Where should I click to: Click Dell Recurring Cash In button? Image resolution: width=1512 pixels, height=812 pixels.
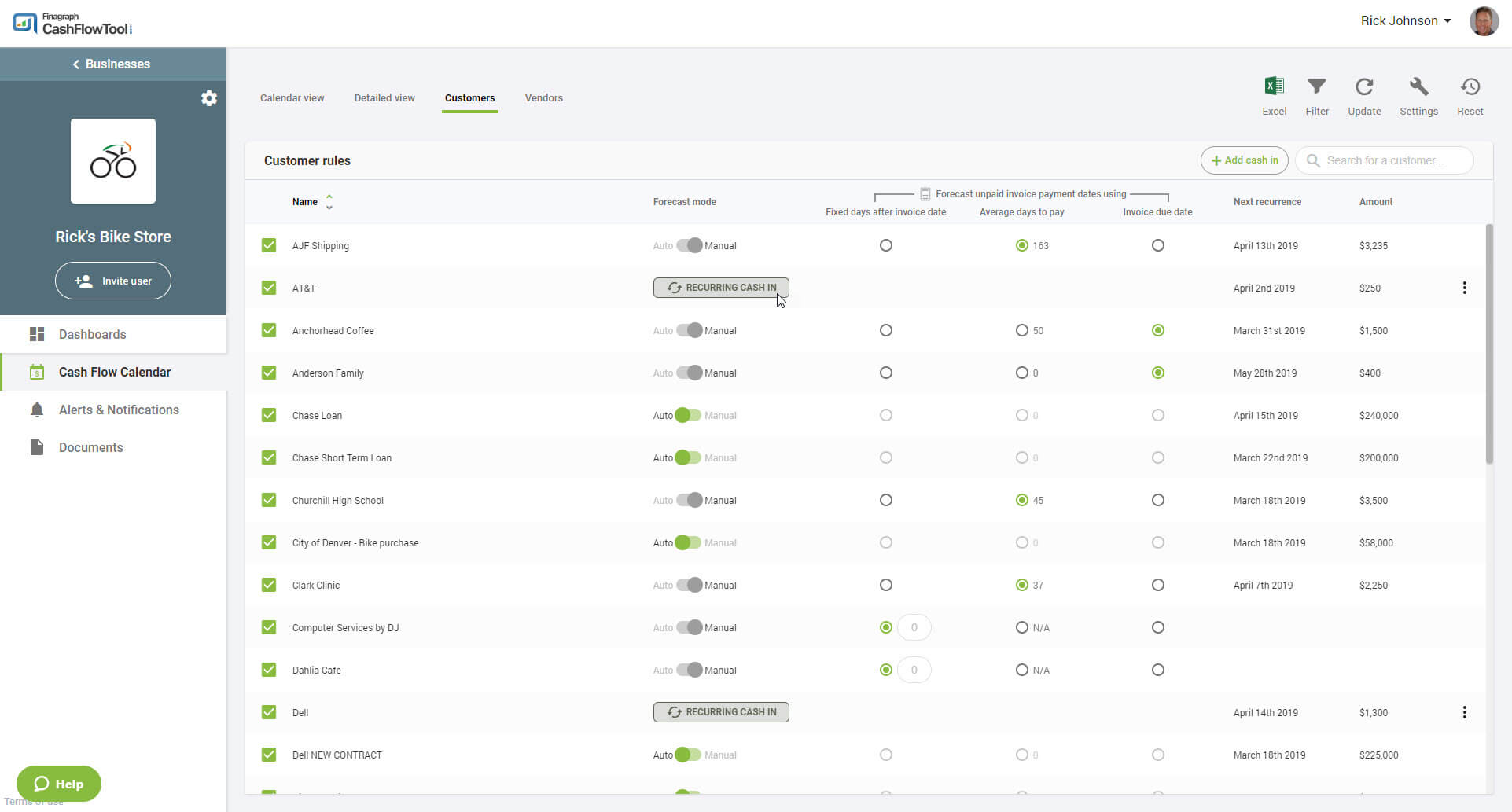coord(721,712)
